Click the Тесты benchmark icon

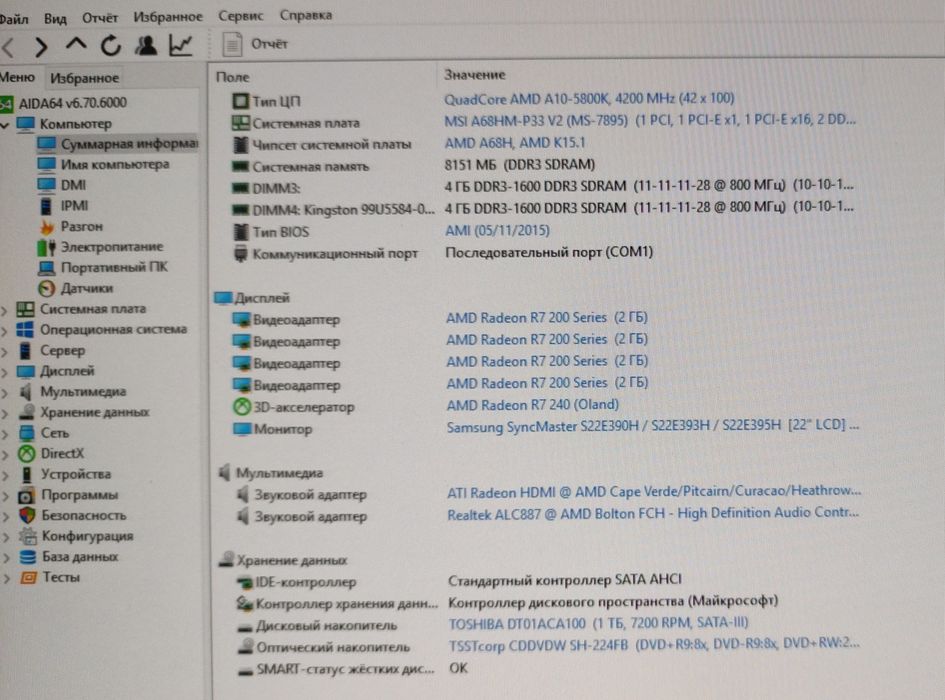[x=28, y=578]
